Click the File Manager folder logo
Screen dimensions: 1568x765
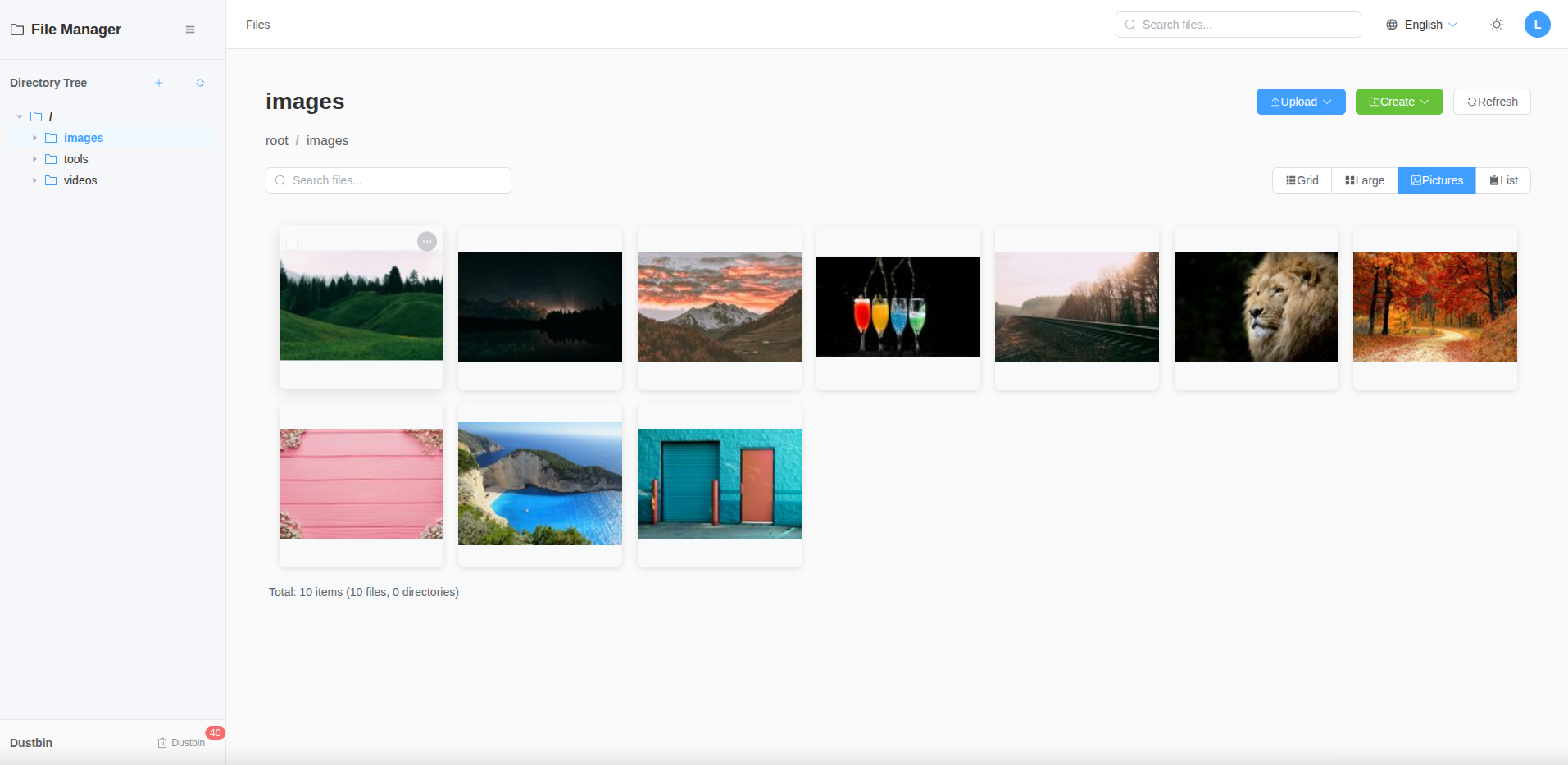coord(17,30)
